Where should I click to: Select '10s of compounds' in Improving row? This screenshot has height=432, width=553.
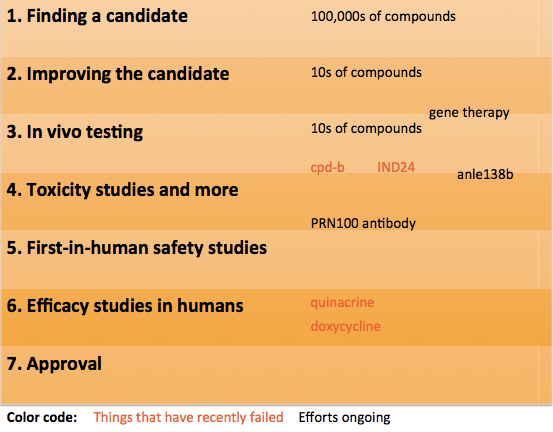coord(366,73)
